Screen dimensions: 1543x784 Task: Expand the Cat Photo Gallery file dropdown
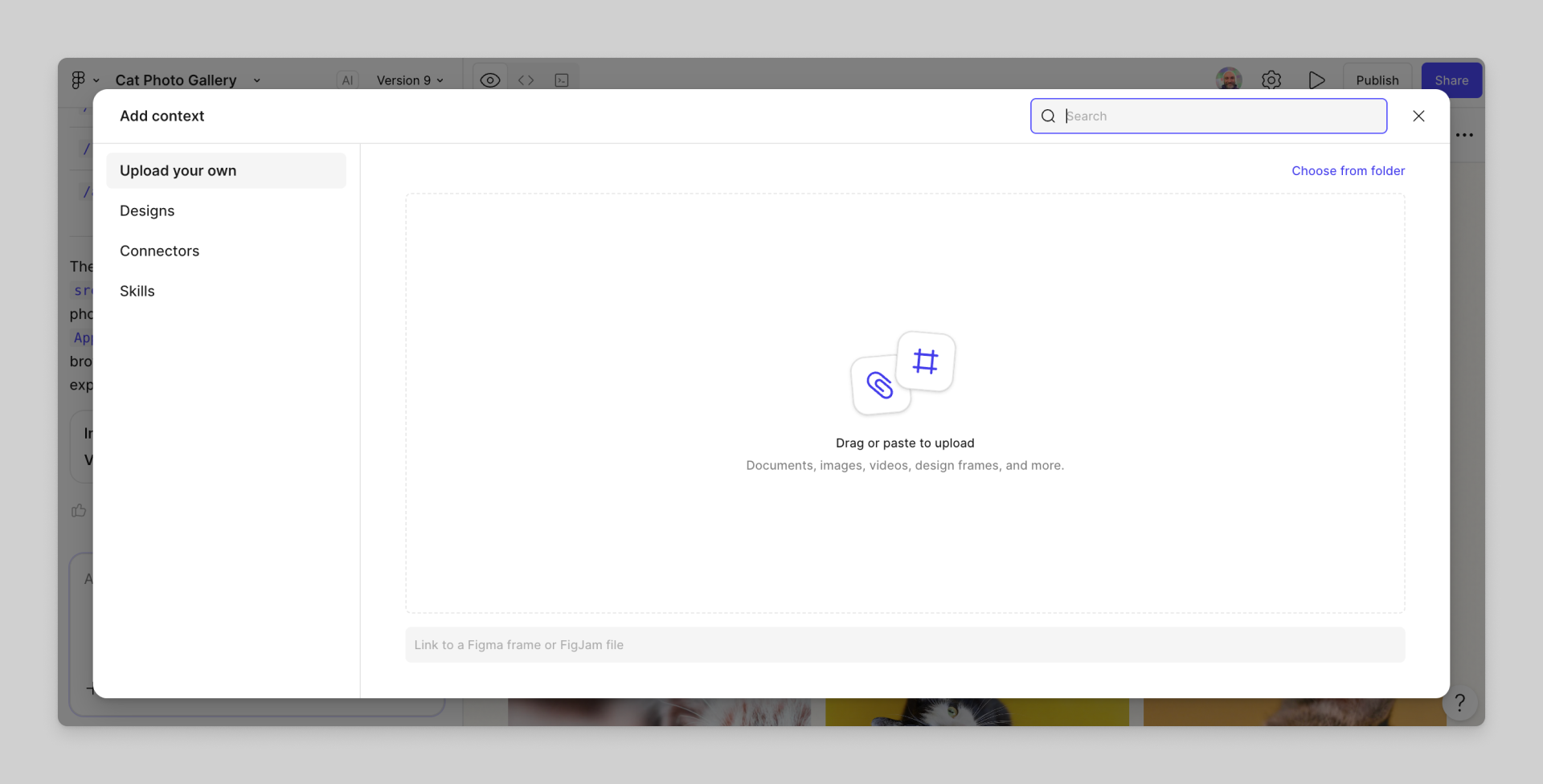257,80
